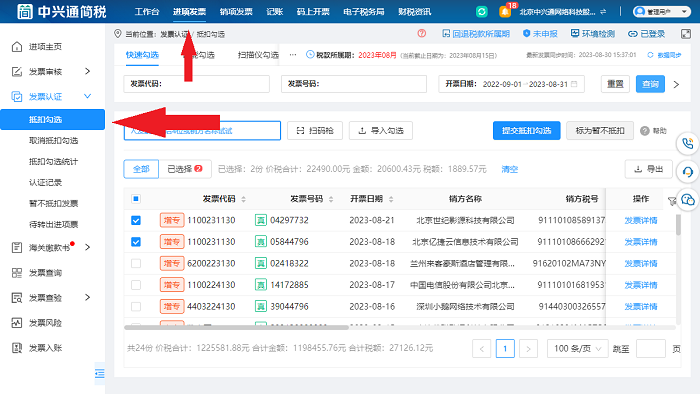
Task: Uncheck the row for invoice 04297732
Action: [x=136, y=220]
